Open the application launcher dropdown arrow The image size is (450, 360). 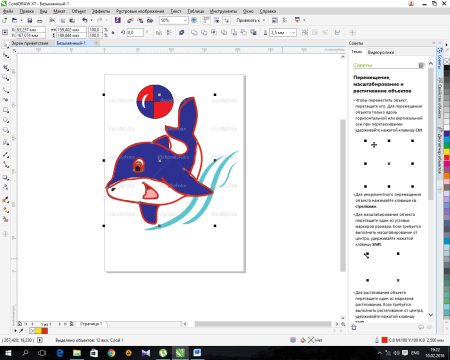(304, 20)
